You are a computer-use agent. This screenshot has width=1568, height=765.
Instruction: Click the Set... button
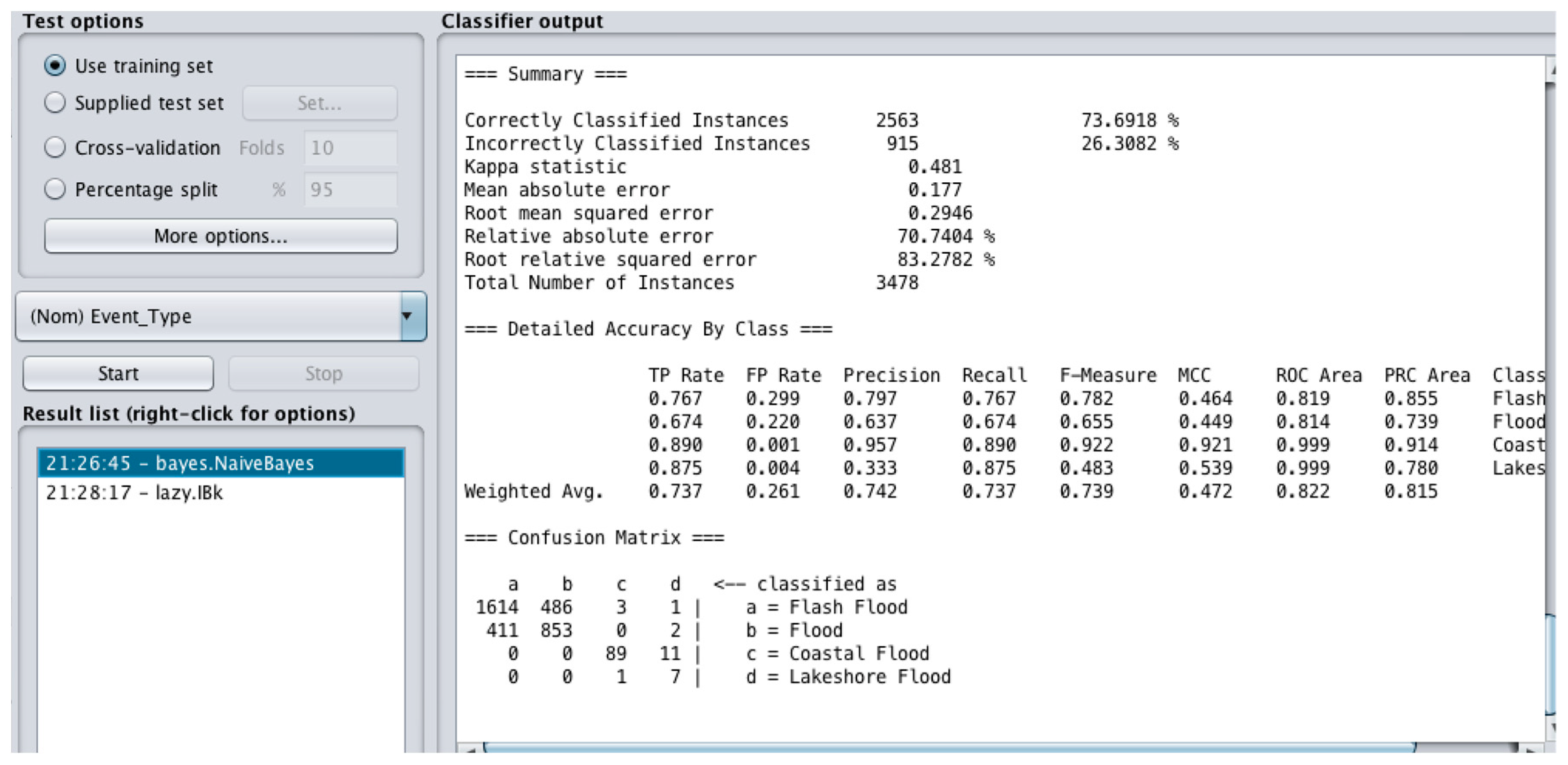pyautogui.click(x=320, y=103)
